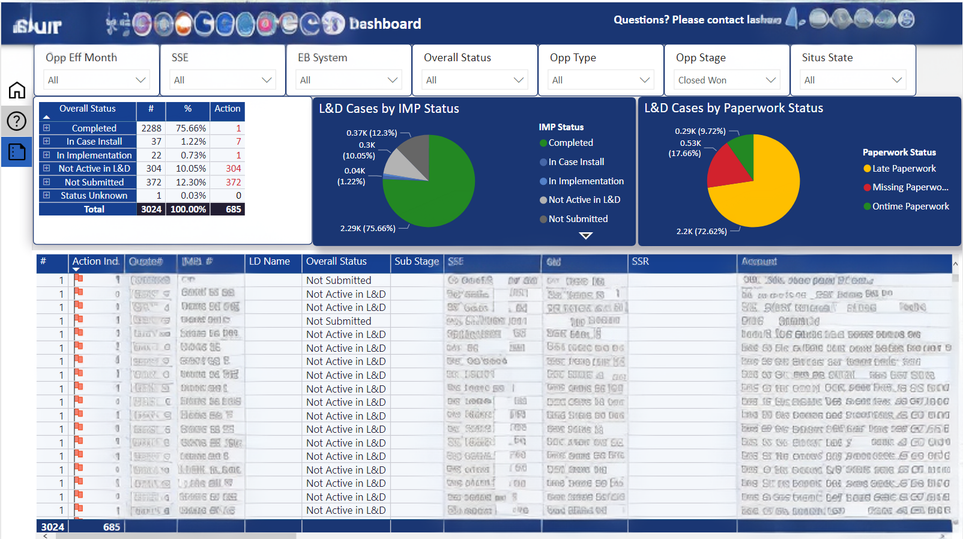Show more IMP Status legend items arrow
Viewport: 963px width, 539px height.
click(x=586, y=235)
